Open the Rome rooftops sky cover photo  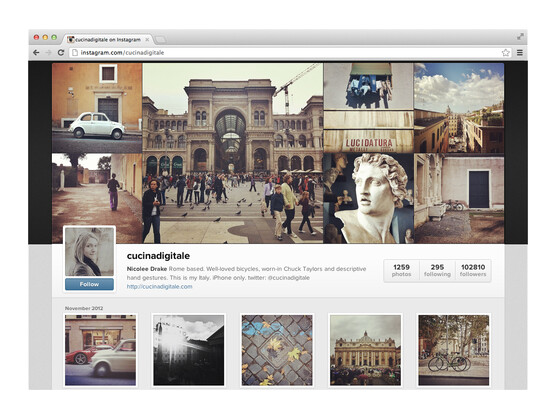(x=459, y=108)
